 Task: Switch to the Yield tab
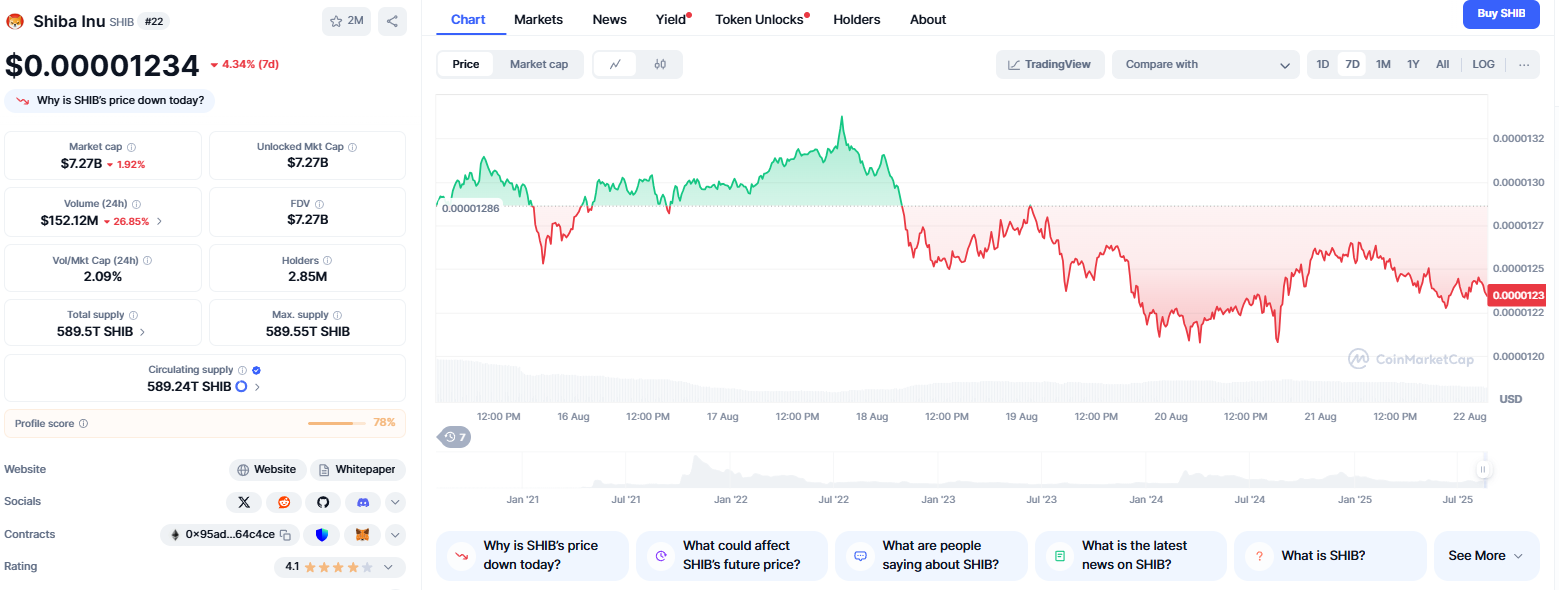(671, 19)
